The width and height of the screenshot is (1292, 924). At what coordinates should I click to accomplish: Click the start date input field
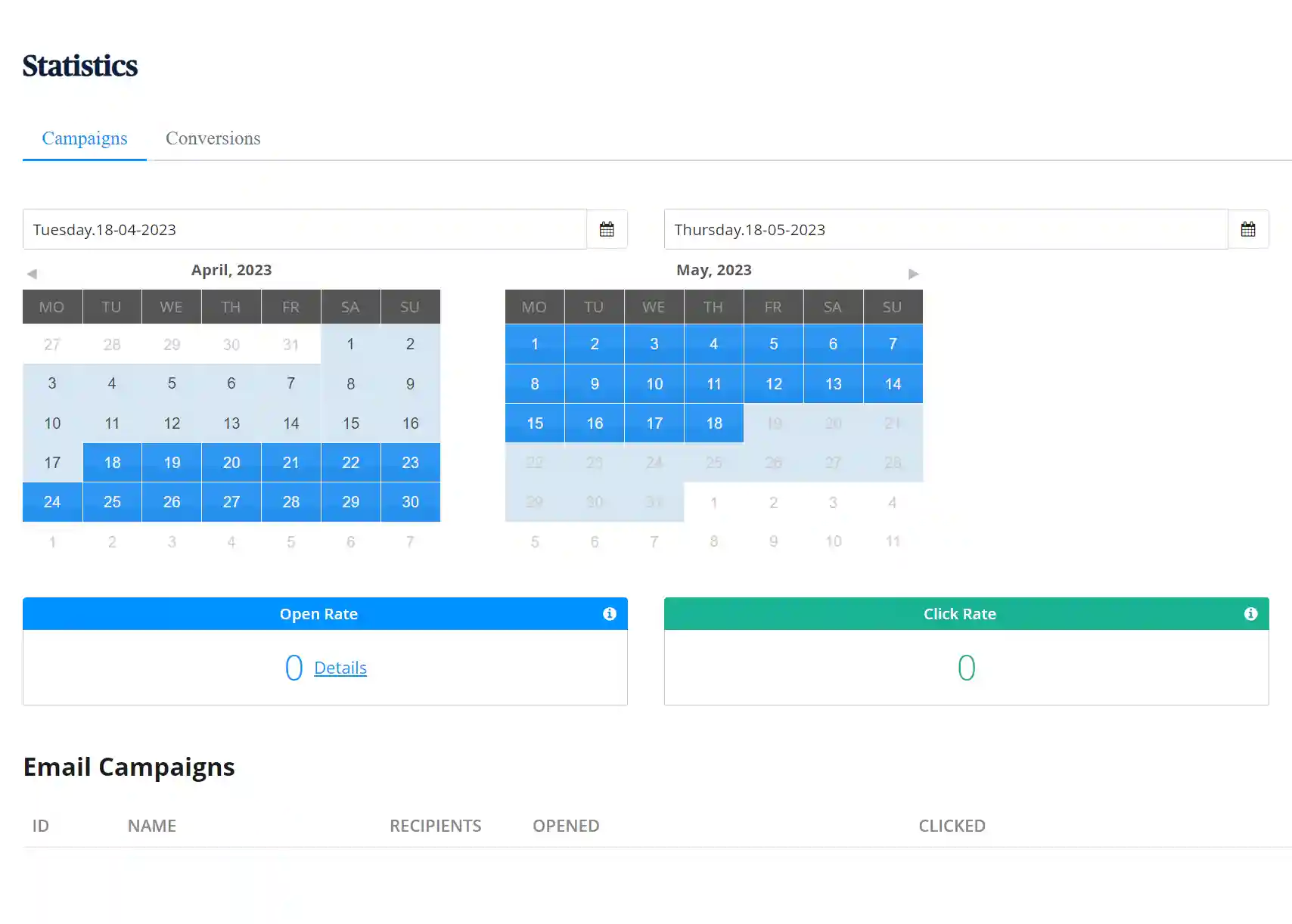304,229
